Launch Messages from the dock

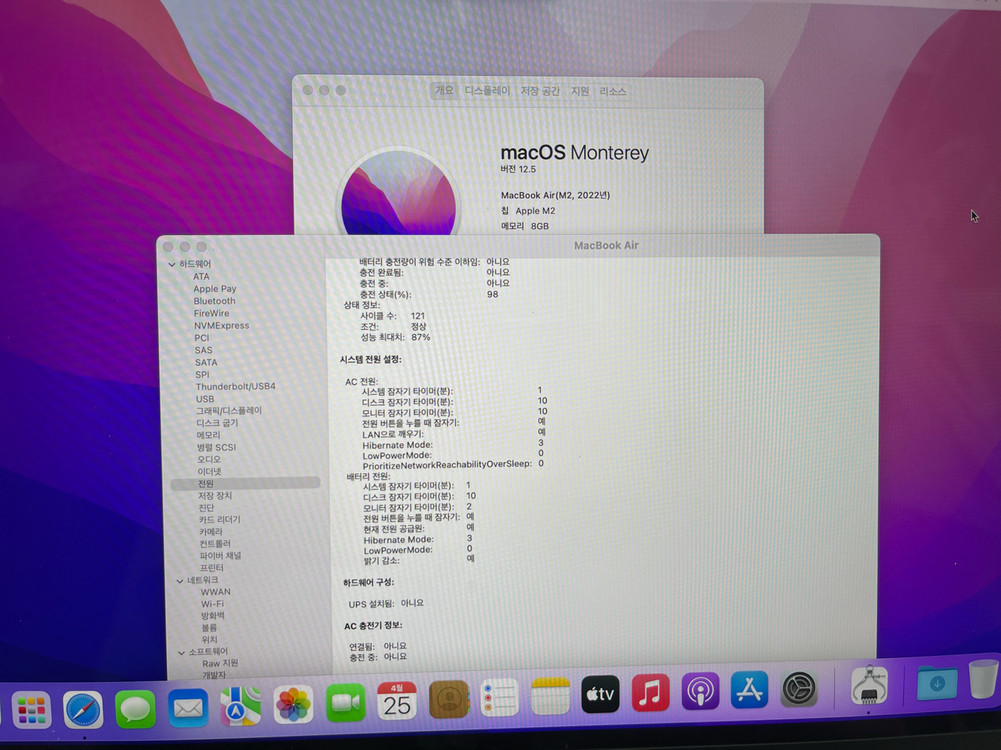point(135,708)
